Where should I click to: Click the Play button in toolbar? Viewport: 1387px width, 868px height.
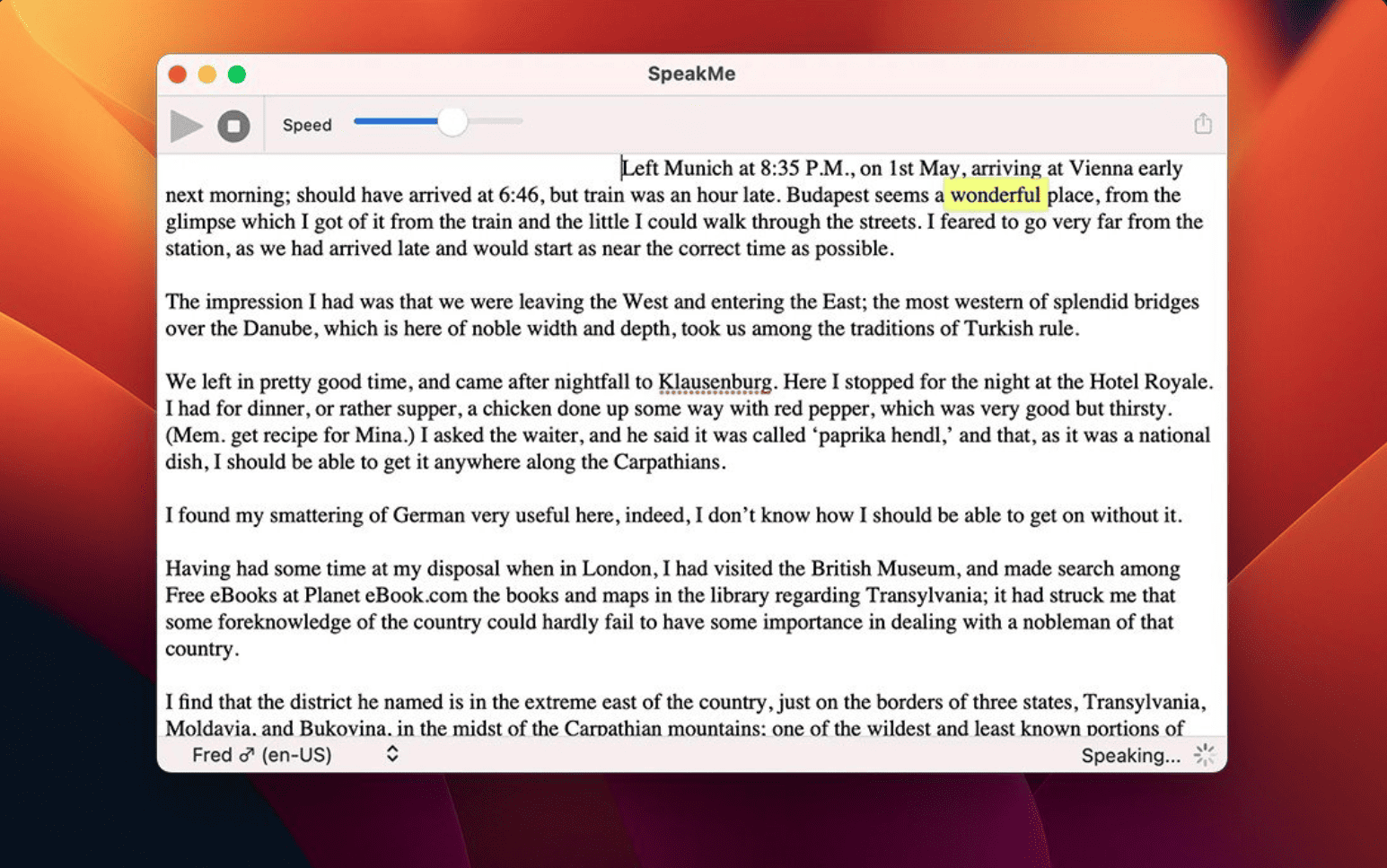pyautogui.click(x=186, y=126)
